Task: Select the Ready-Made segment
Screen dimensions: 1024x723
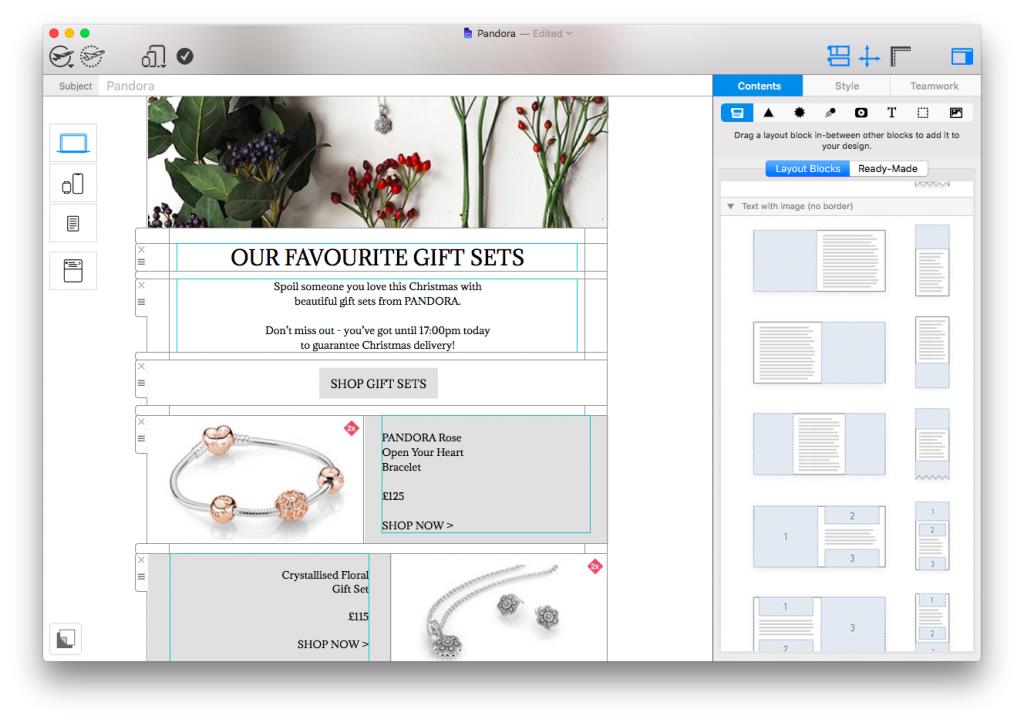Action: (x=888, y=169)
